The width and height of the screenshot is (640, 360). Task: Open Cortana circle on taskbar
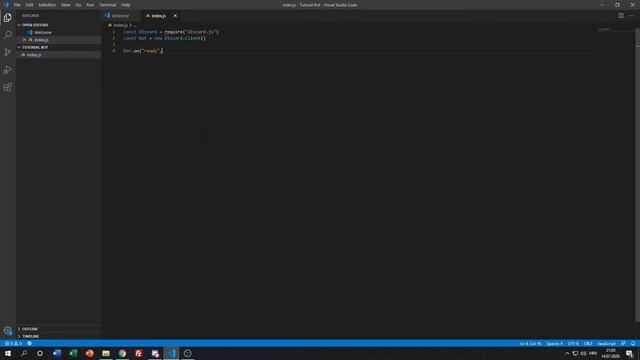[40, 353]
